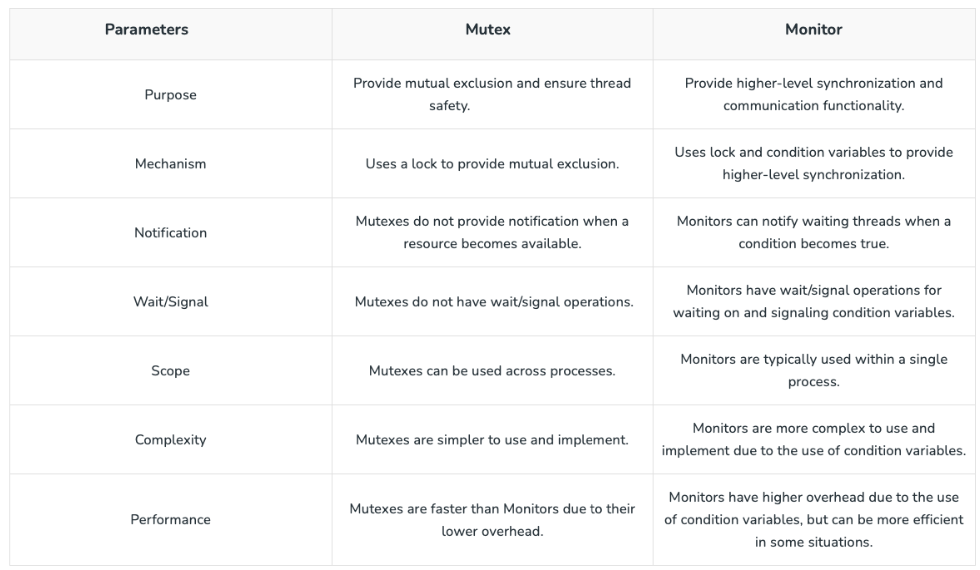Select the Notification row label
Image resolution: width=980 pixels, height=570 pixels.
(x=171, y=232)
